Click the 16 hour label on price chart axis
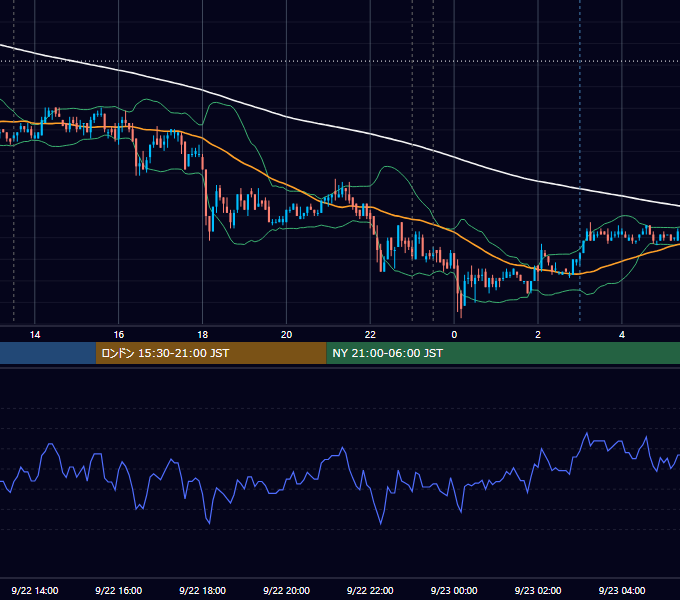 119,335
